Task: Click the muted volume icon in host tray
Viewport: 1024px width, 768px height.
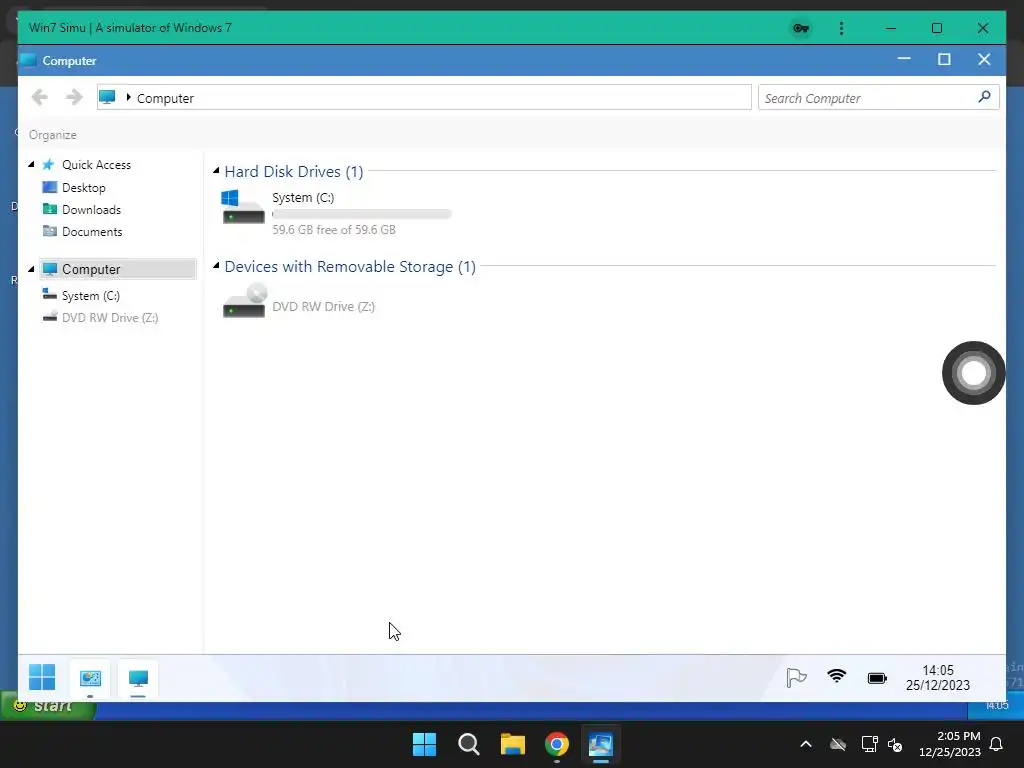Action: [x=895, y=744]
